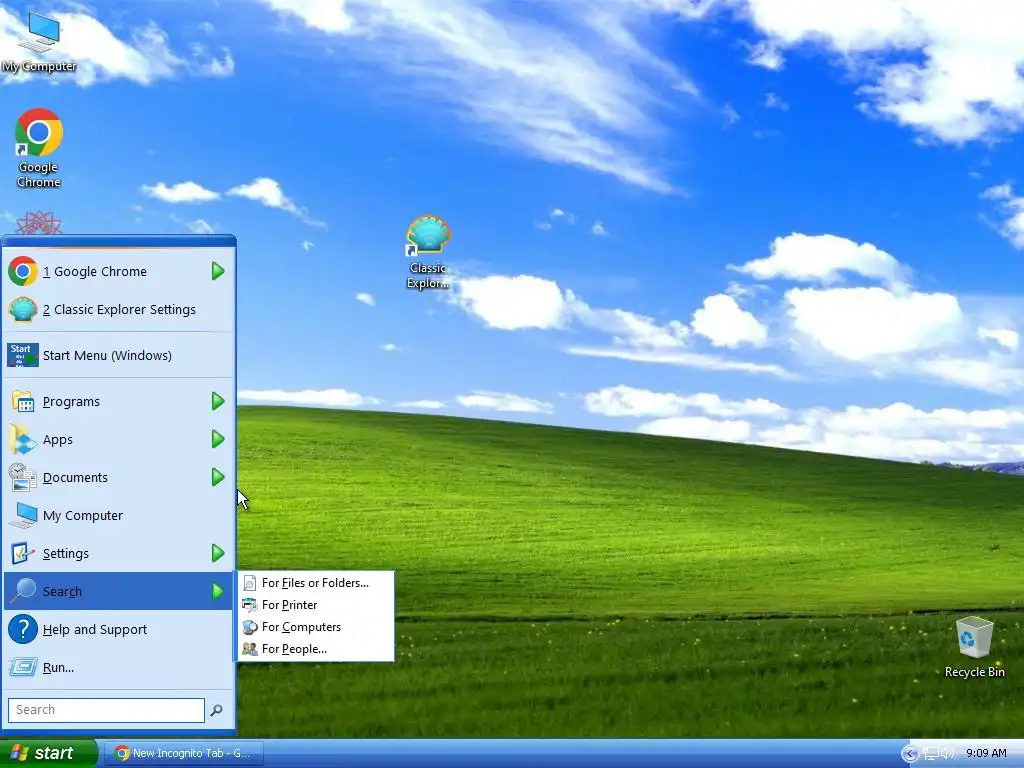Image resolution: width=1024 pixels, height=768 pixels.
Task: Select 'For Printer' submenu item
Action: click(316, 605)
